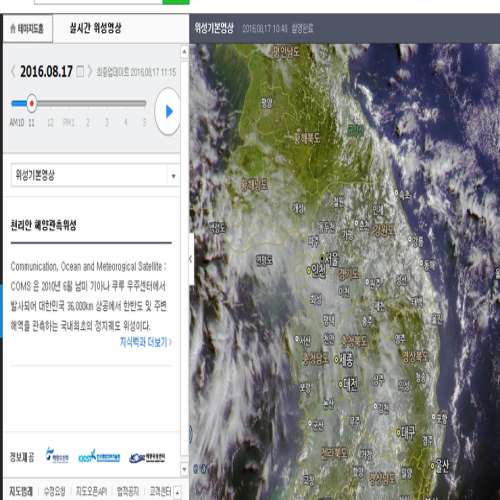Click the 충청북도 province label
500x500 pixels.
pyautogui.click(x=353, y=341)
